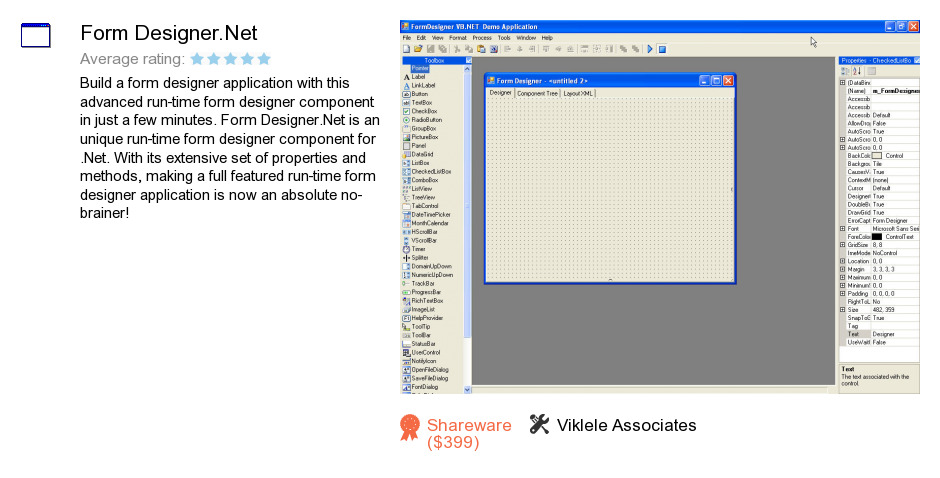The width and height of the screenshot is (940, 478).
Task: Click the Shareware ribbon badge icon
Action: 409,428
